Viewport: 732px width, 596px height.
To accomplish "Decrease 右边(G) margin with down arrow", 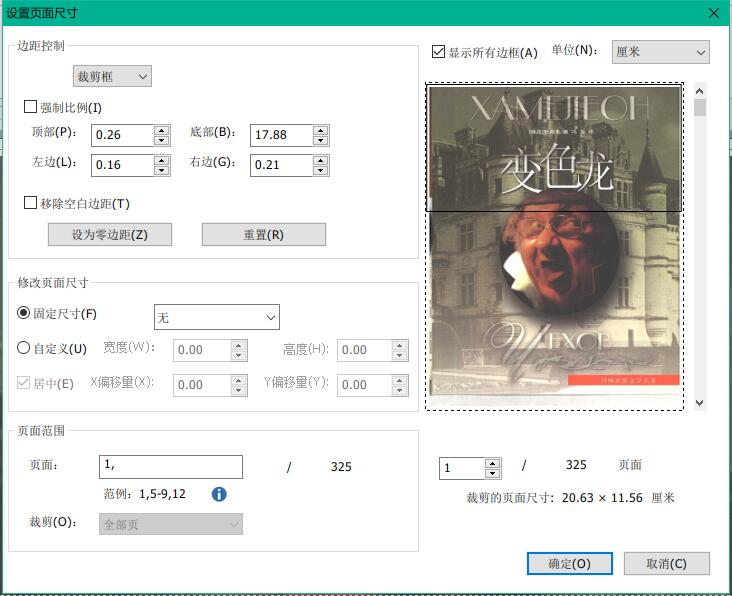I will point(320,170).
